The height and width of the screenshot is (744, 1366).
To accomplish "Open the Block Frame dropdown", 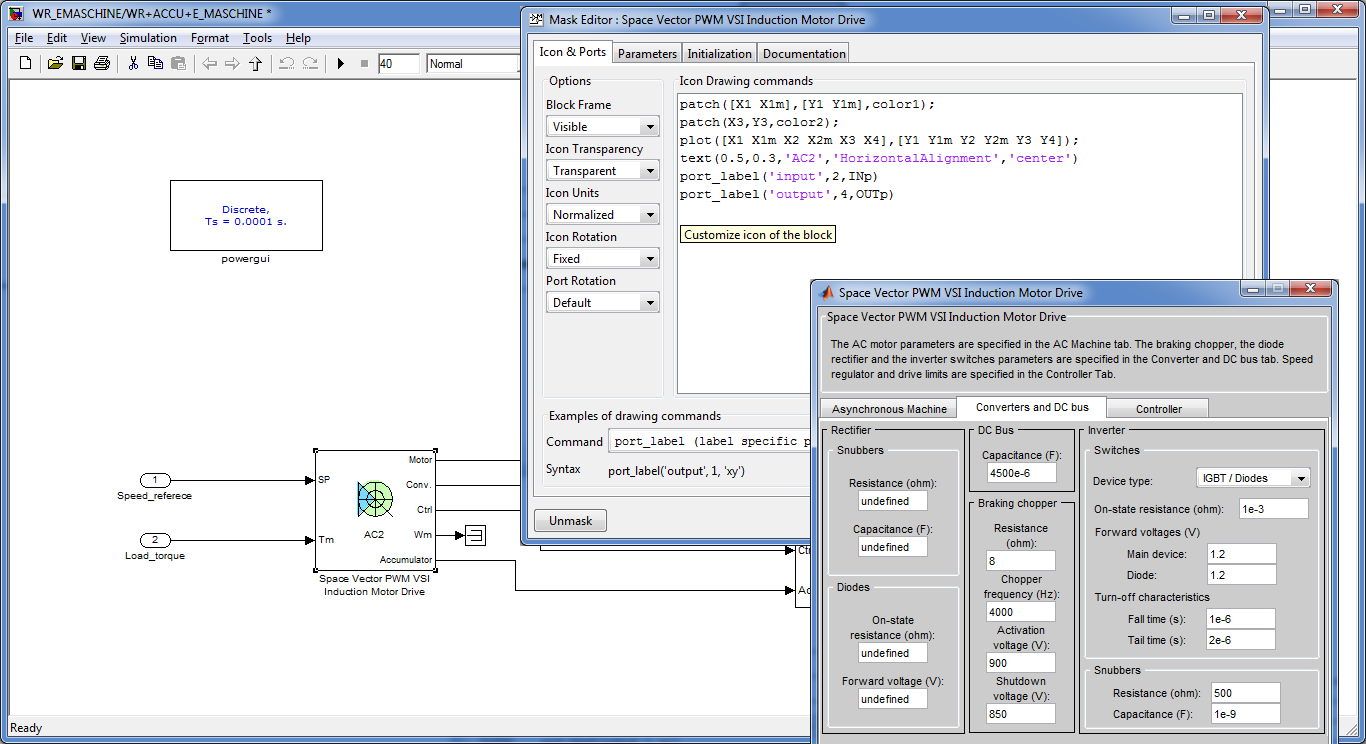I will click(x=602, y=127).
